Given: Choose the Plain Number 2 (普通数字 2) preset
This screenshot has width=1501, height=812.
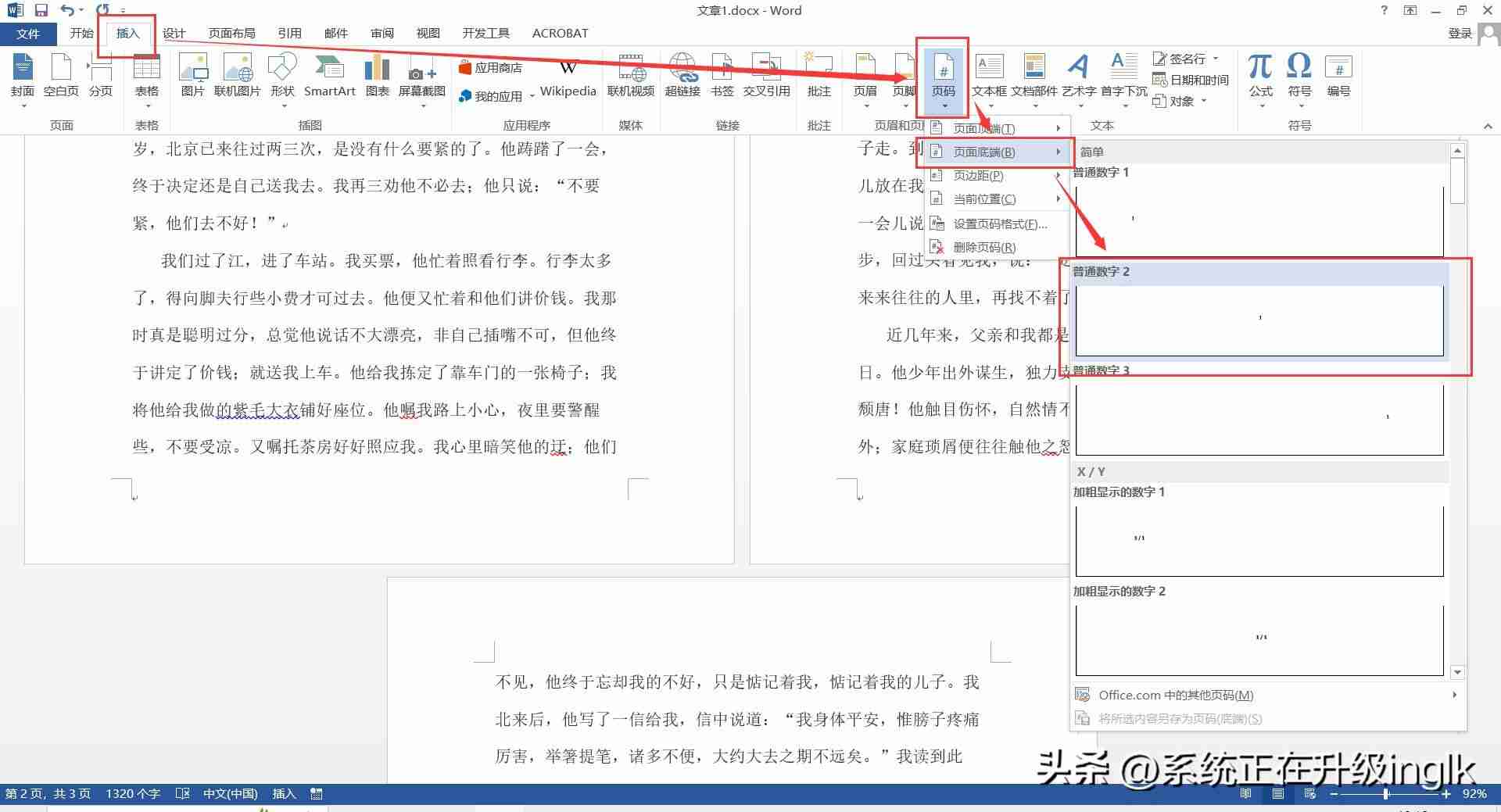Looking at the screenshot, I should [x=1259, y=311].
